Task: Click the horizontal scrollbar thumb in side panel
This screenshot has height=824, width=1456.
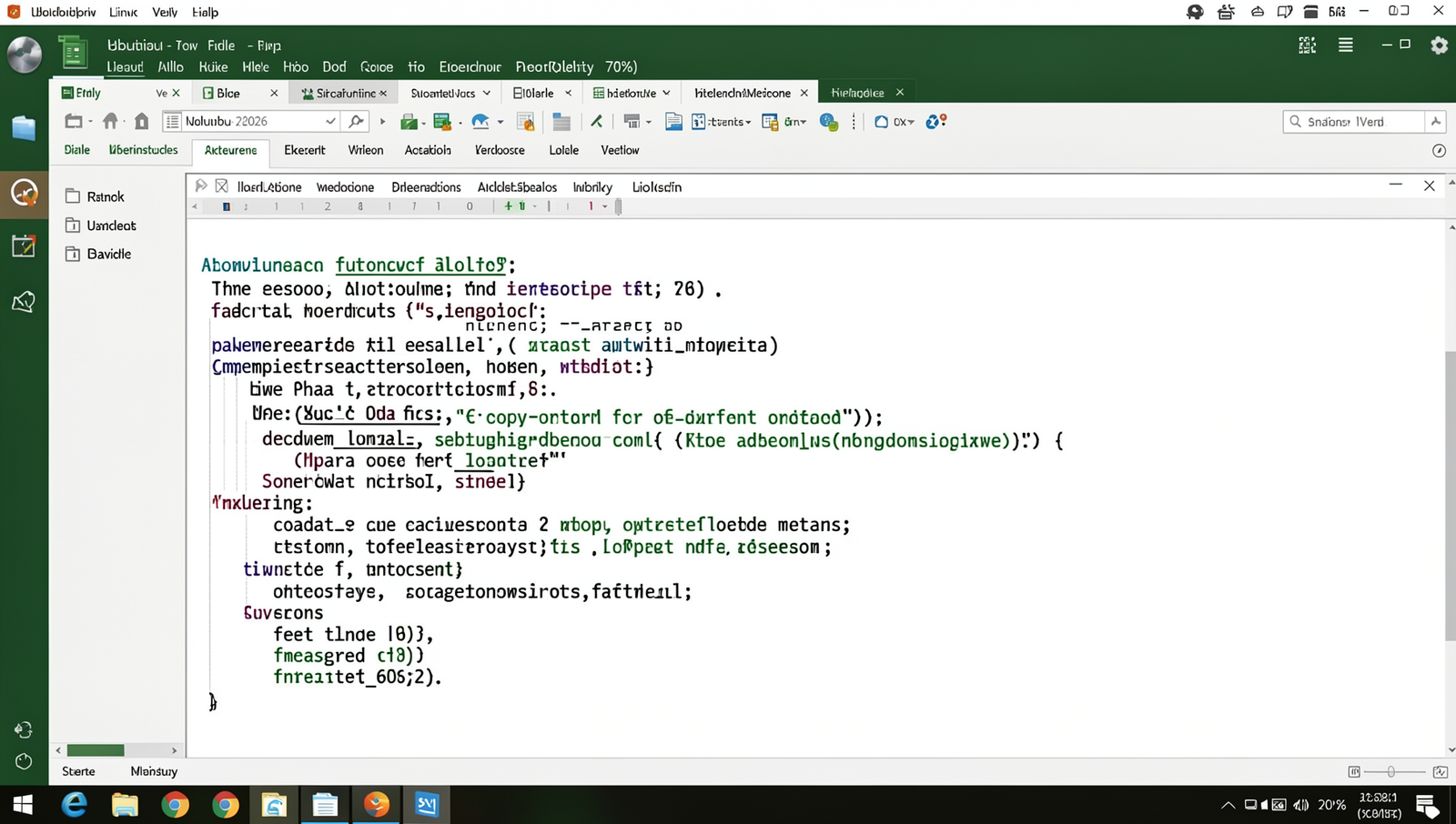Action: (x=96, y=750)
